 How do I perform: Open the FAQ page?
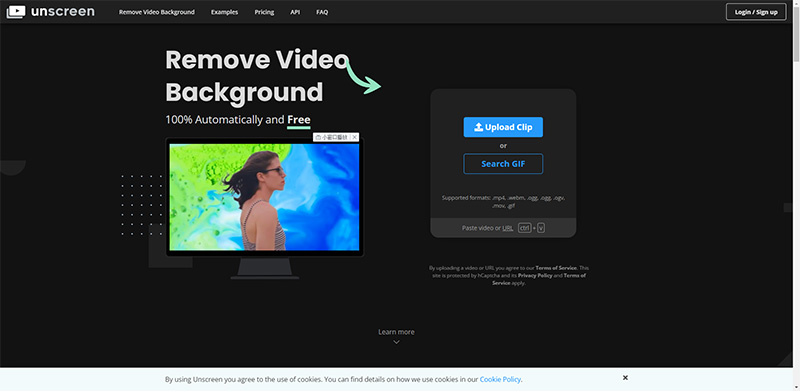[x=322, y=12]
